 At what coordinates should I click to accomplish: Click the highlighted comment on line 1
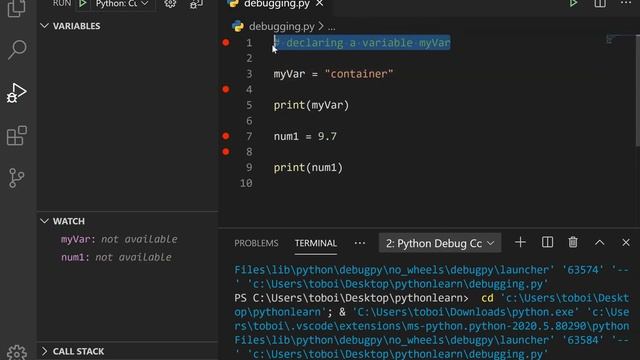[362, 42]
